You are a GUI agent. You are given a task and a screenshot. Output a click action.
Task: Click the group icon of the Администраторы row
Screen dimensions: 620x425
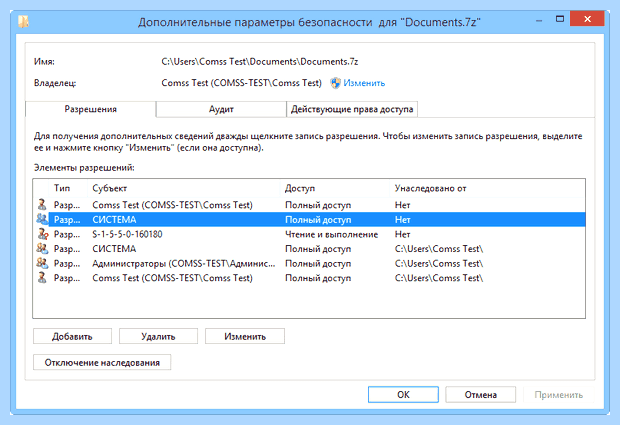click(x=42, y=263)
